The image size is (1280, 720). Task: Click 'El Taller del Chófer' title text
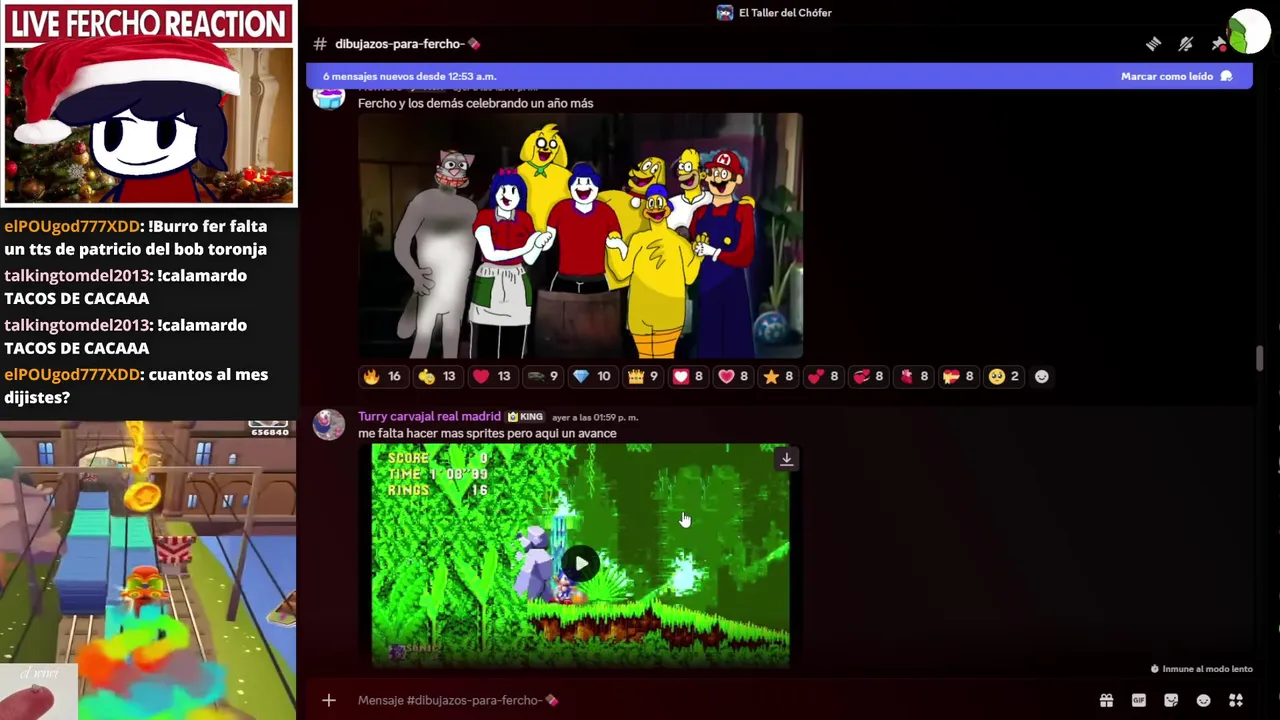click(785, 13)
